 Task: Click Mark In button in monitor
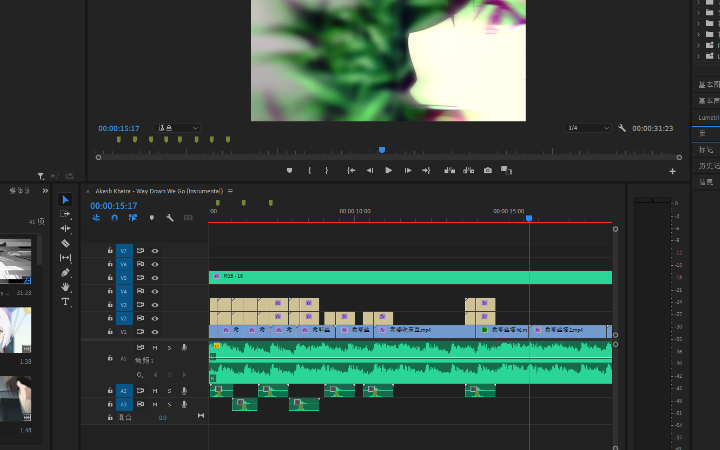pos(309,170)
